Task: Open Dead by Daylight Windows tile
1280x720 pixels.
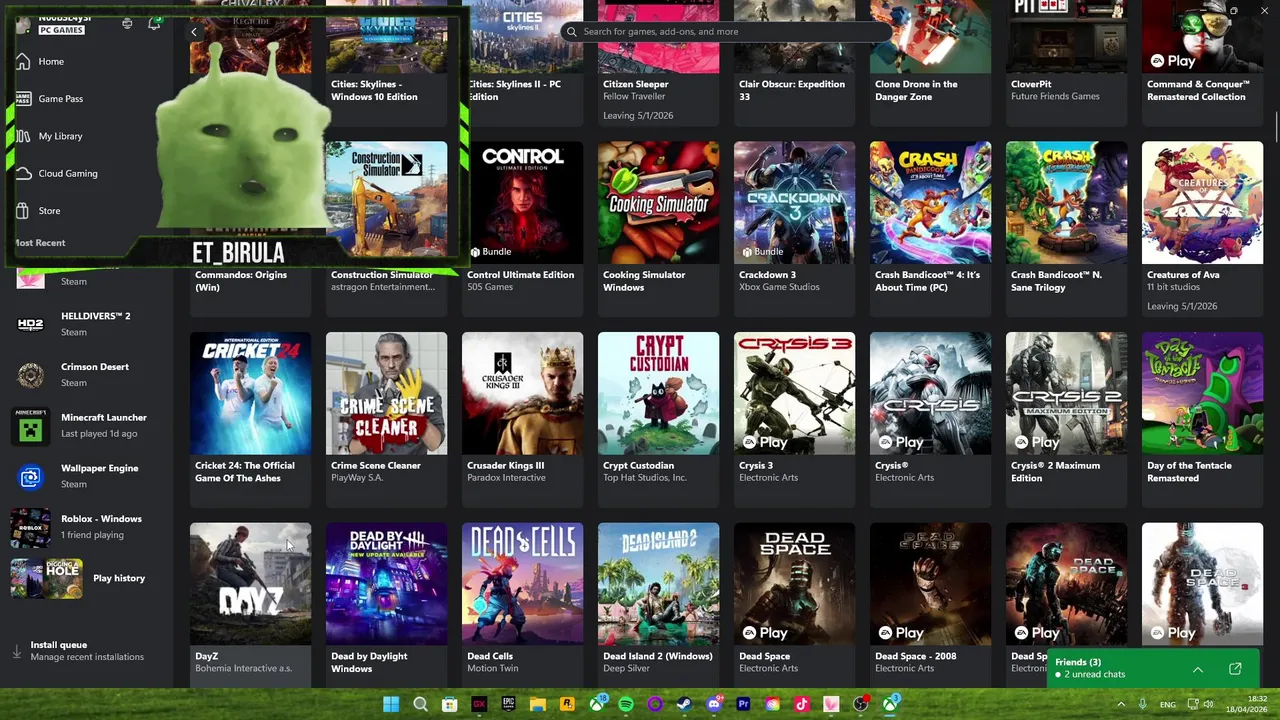Action: coord(386,604)
